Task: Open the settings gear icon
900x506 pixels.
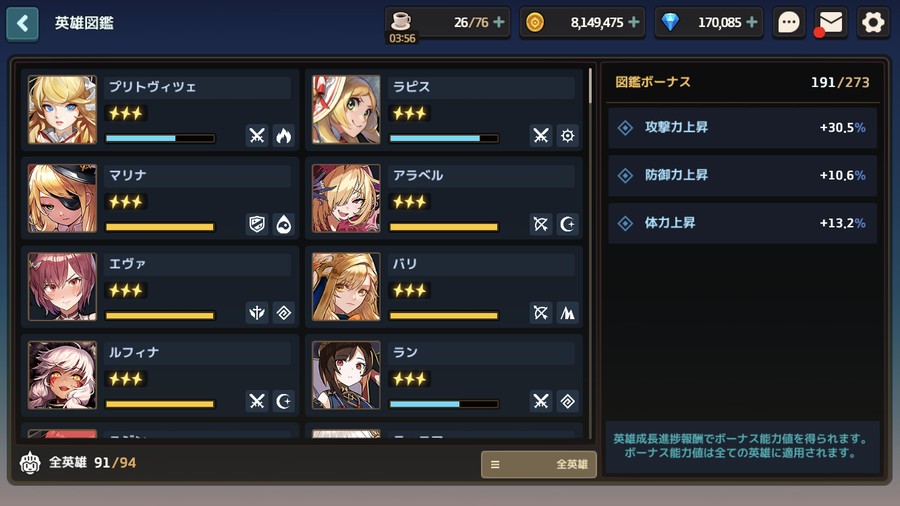Action: tap(873, 23)
